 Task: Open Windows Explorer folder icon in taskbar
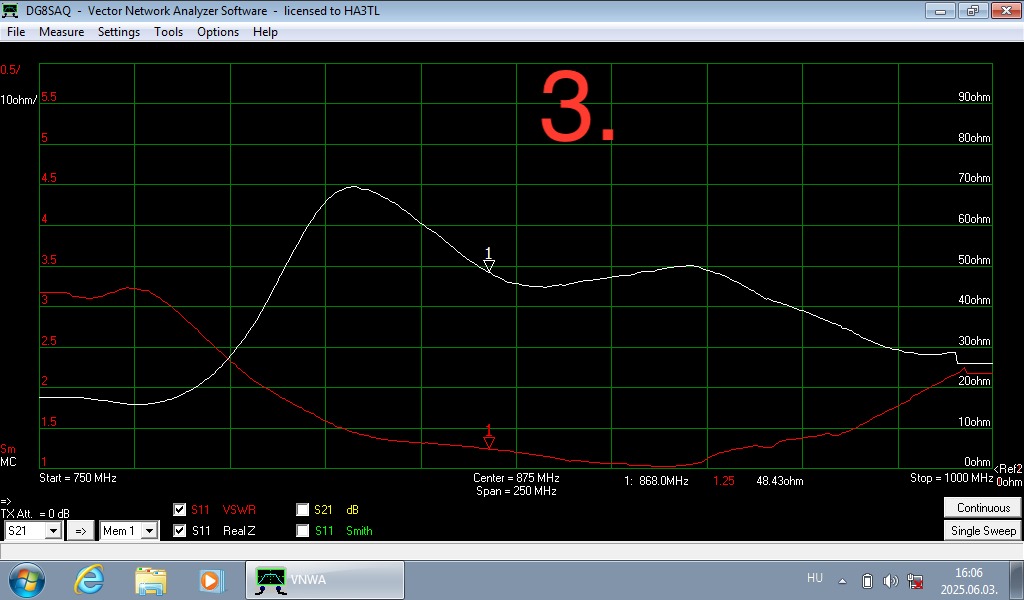click(151, 579)
